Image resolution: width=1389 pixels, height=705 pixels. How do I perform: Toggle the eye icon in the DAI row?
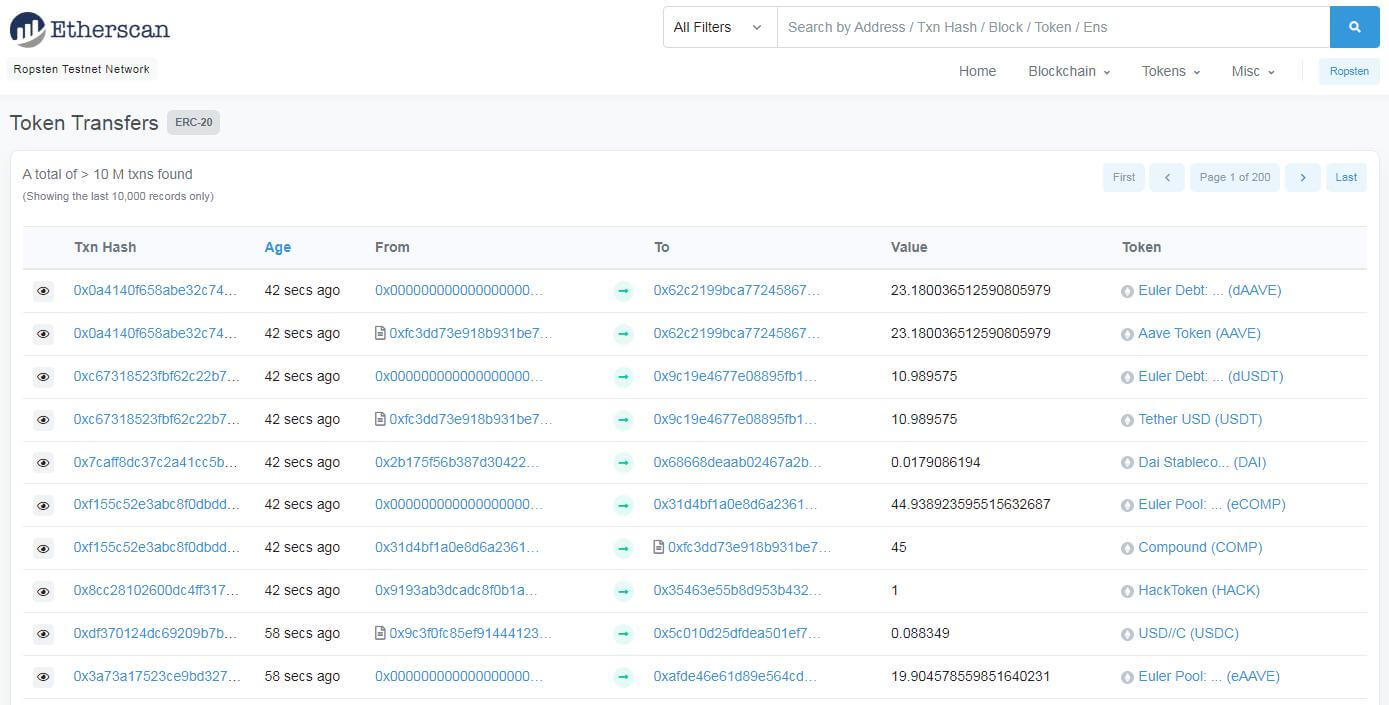[43, 463]
